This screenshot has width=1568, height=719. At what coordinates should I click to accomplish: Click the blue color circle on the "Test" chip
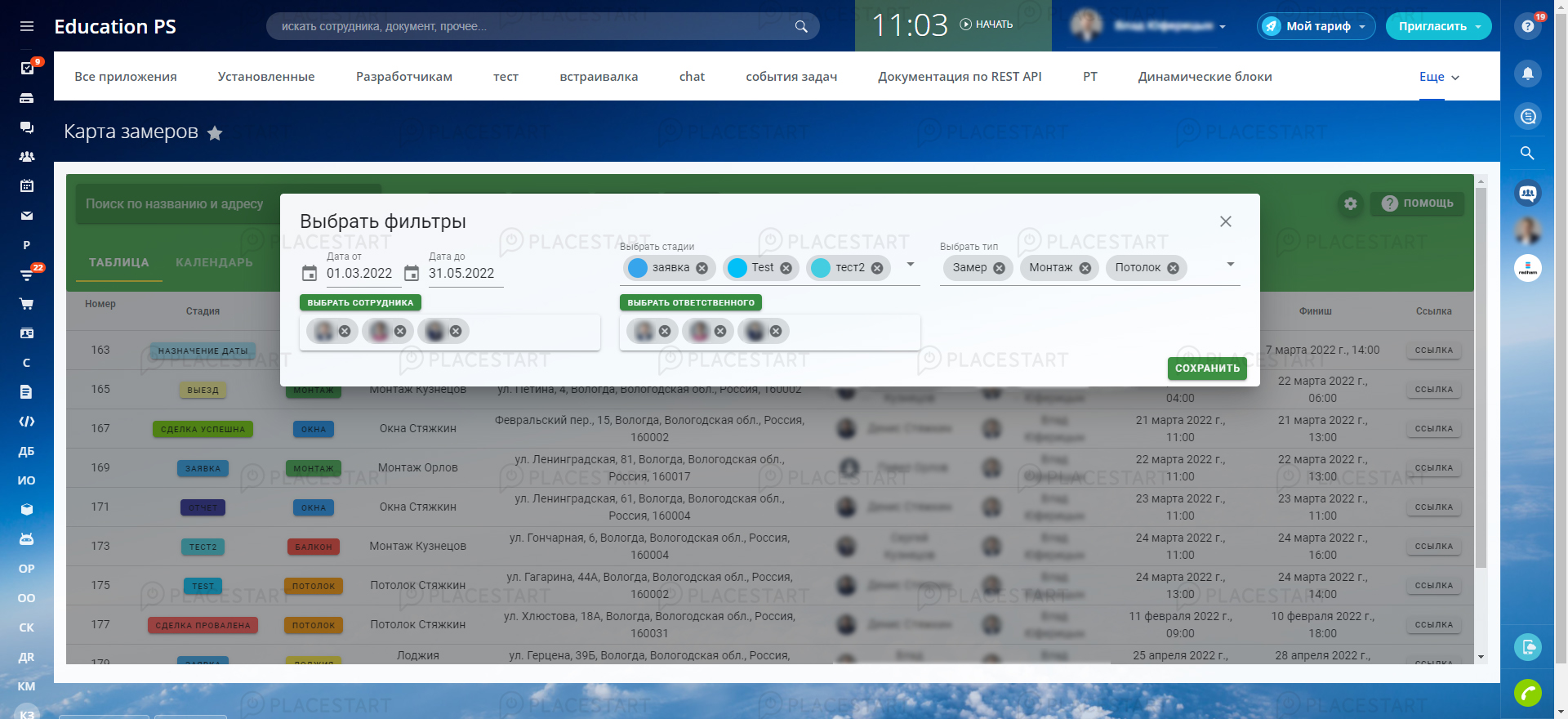coord(737,268)
